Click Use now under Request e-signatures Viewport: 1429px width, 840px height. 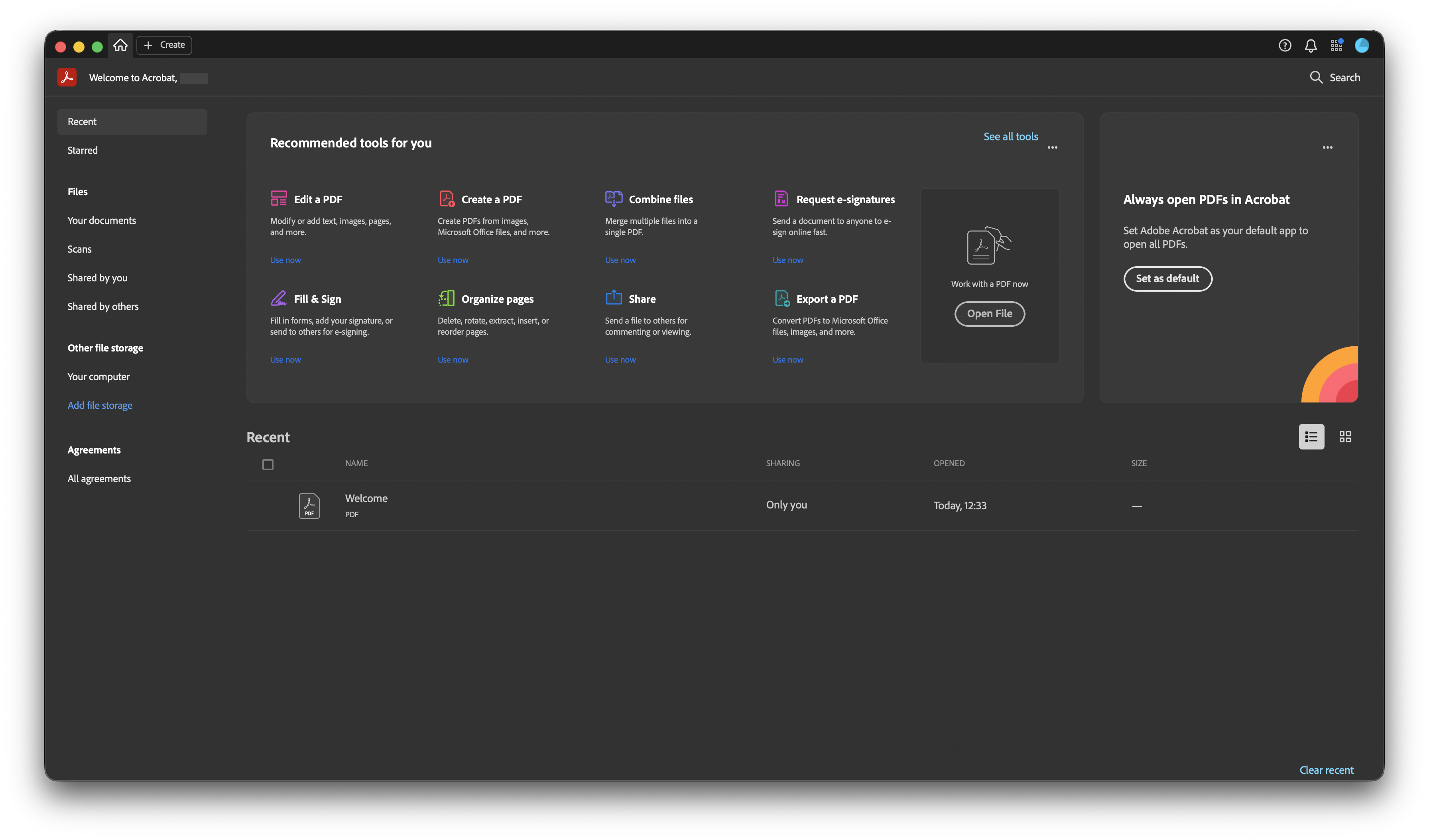(x=787, y=260)
